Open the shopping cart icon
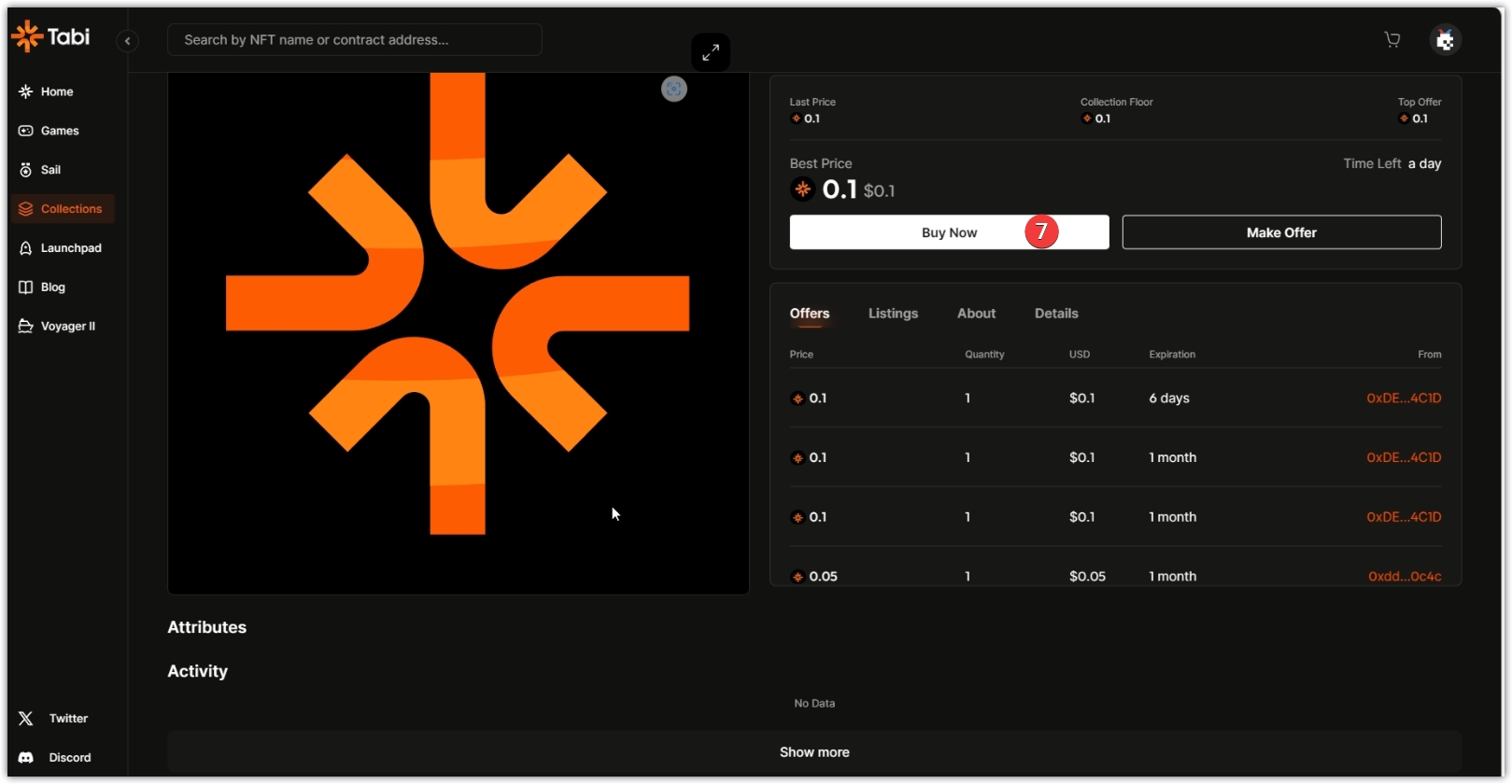Screen dimensions: 1512x784 pyautogui.click(x=1392, y=39)
